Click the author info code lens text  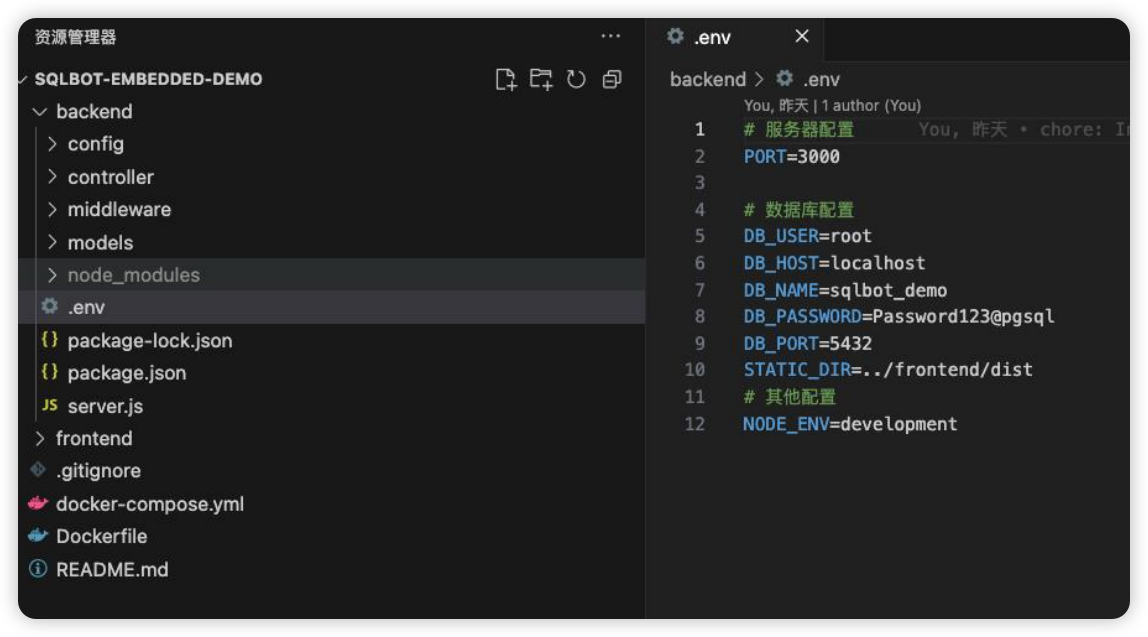pyautogui.click(x=832, y=105)
